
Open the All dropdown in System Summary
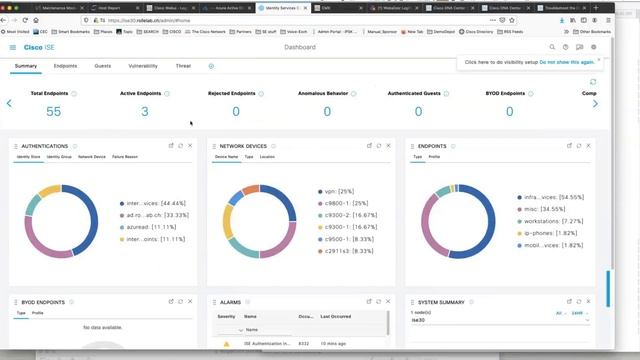(x=561, y=313)
